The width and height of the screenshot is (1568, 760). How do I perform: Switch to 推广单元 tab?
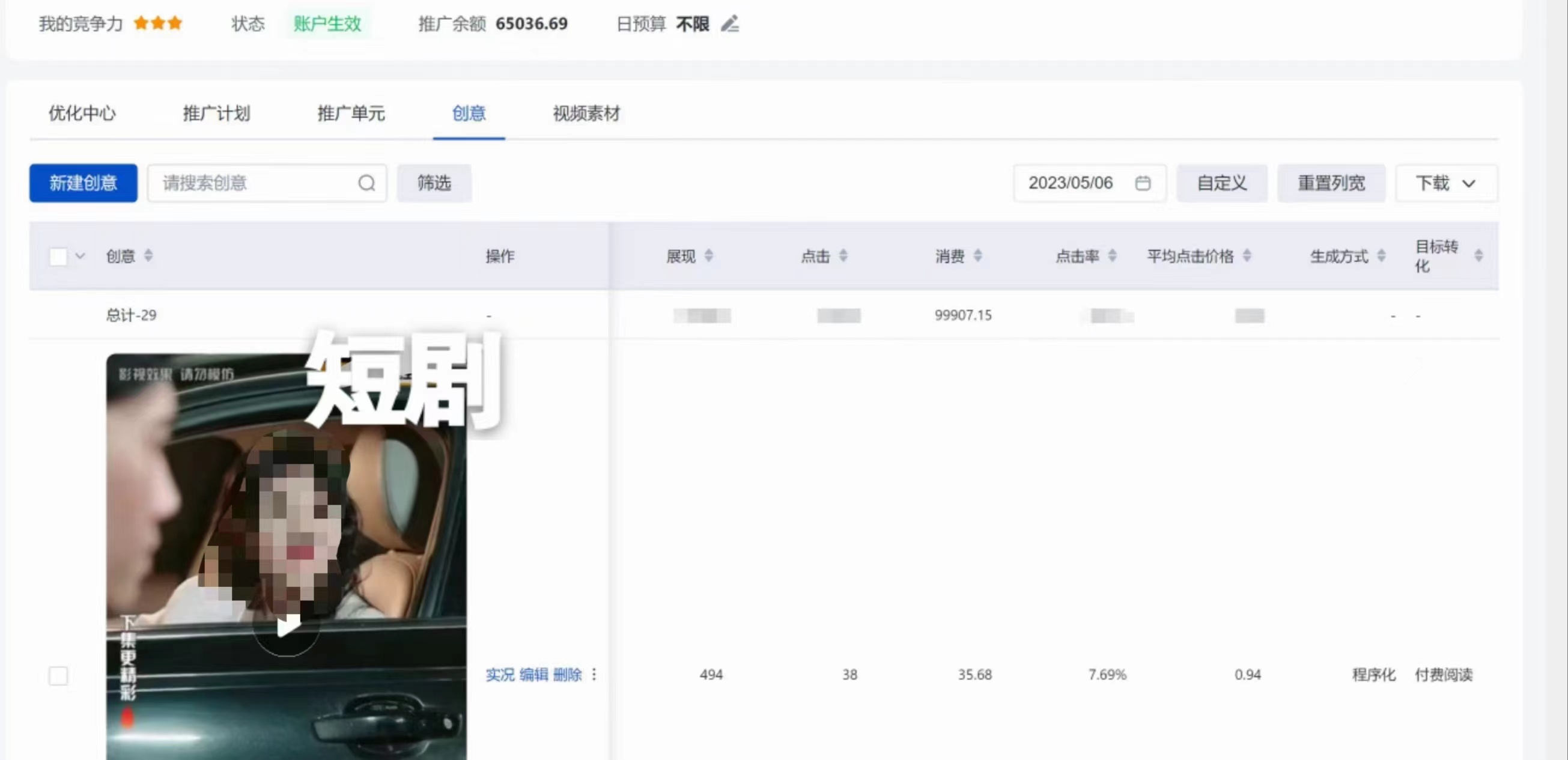coord(351,113)
